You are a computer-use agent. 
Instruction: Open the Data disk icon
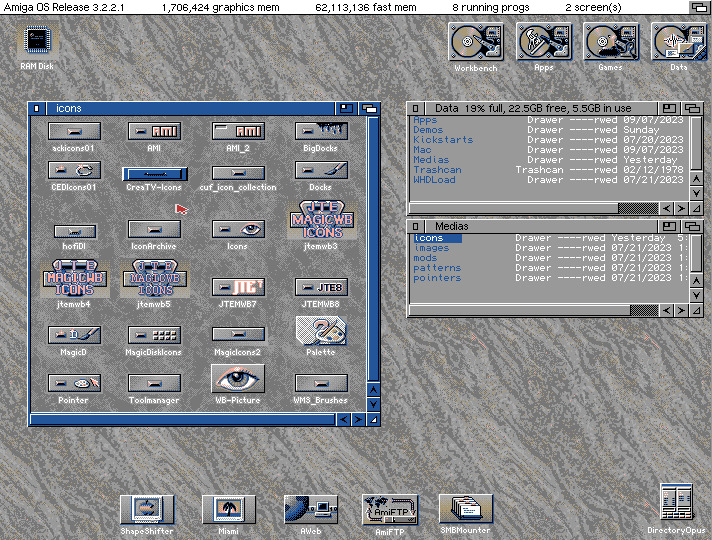tap(679, 42)
